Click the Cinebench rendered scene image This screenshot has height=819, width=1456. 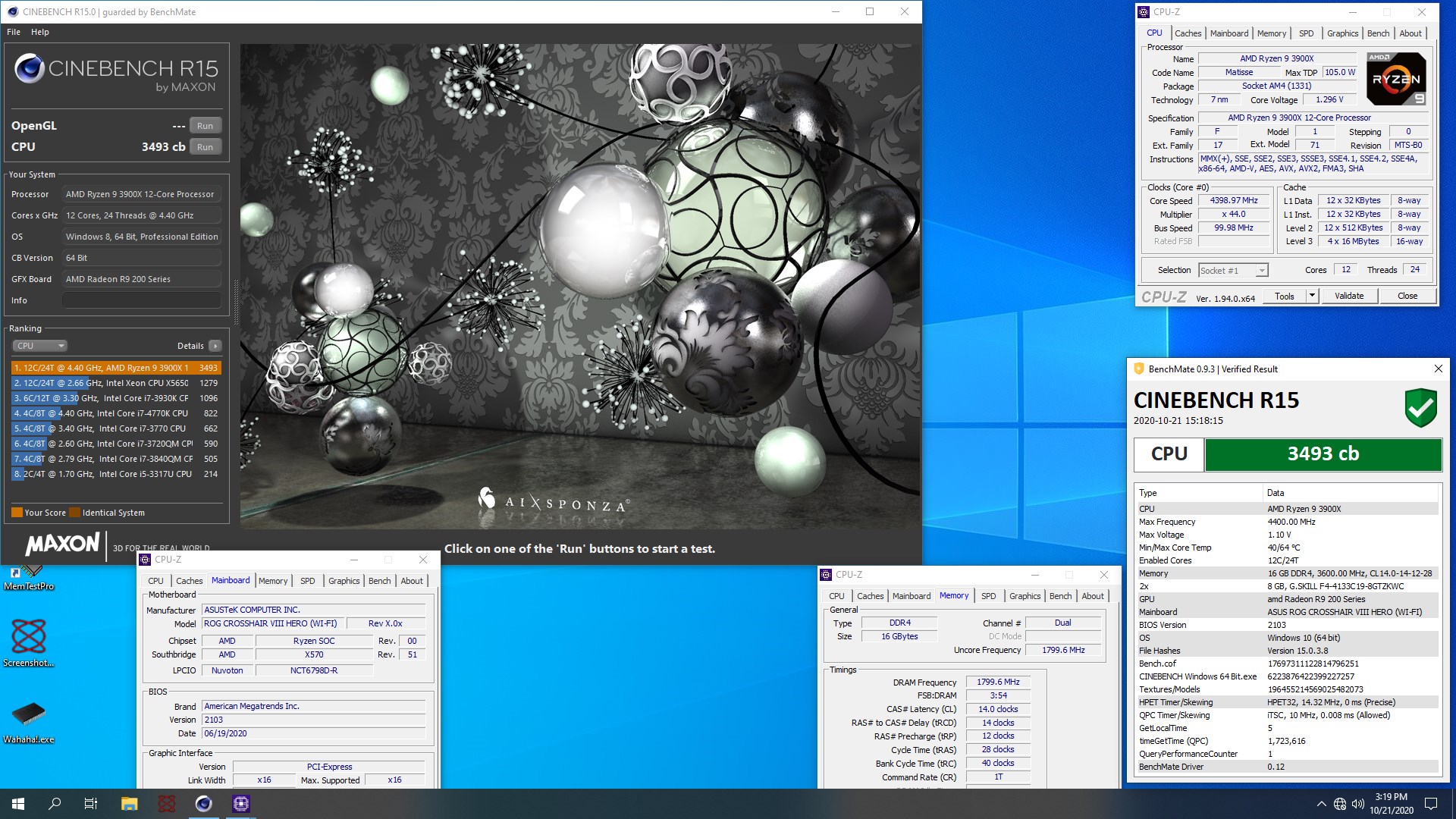point(580,286)
